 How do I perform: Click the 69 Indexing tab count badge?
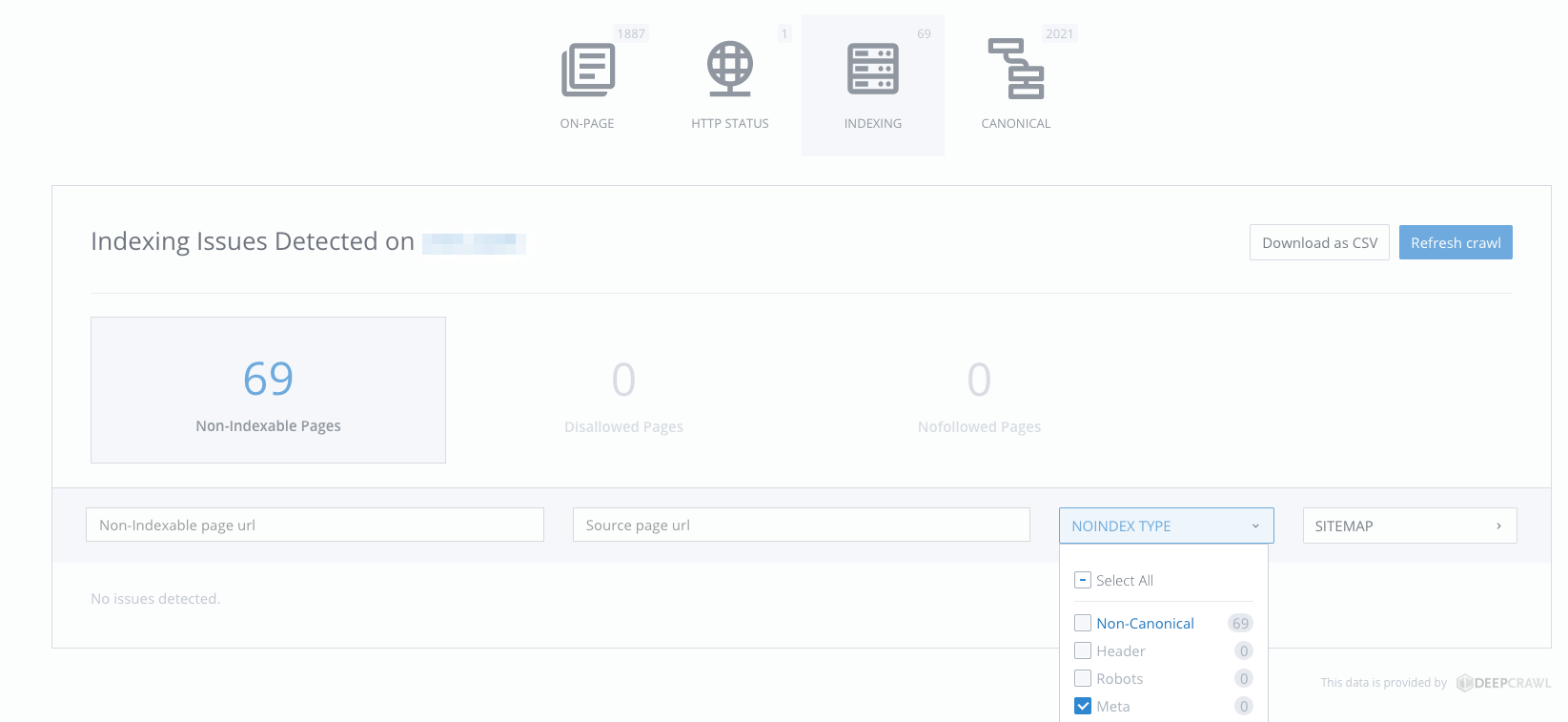coord(925,33)
